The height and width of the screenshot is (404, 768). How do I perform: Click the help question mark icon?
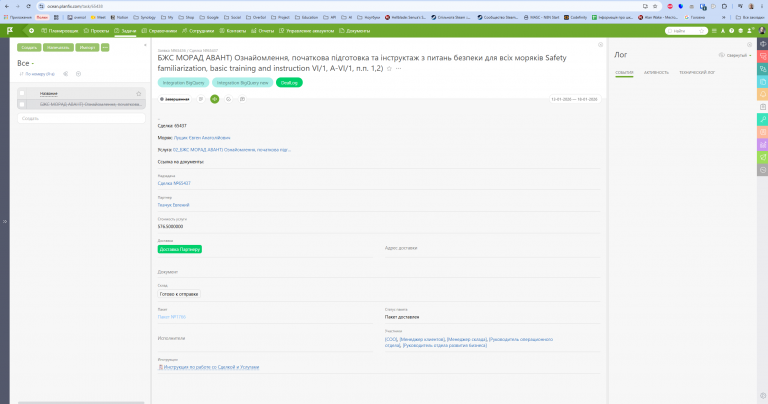pyautogui.click(x=731, y=31)
